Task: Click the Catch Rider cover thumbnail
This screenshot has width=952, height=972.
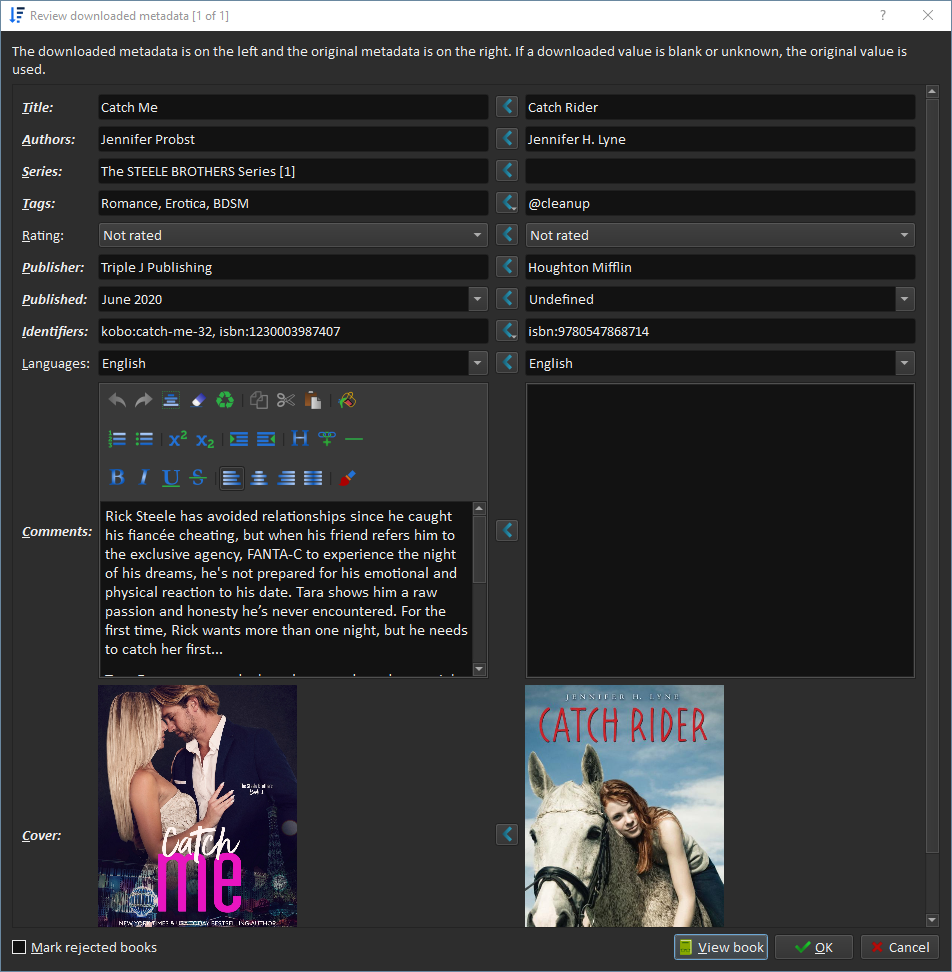Action: pos(624,806)
